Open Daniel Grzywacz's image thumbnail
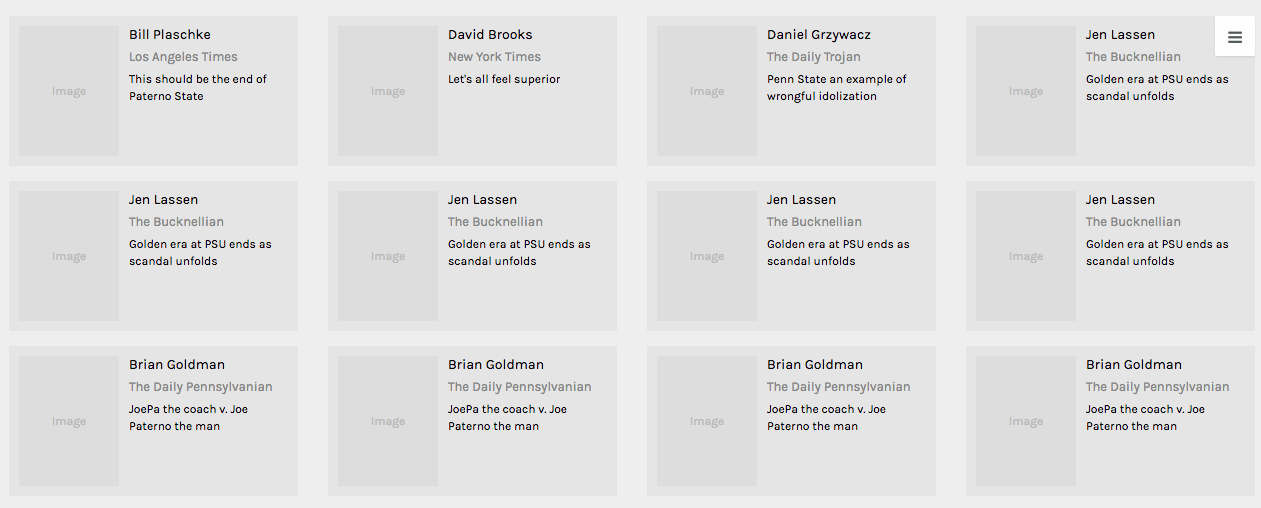Viewport: 1261px width, 508px height. click(x=707, y=91)
